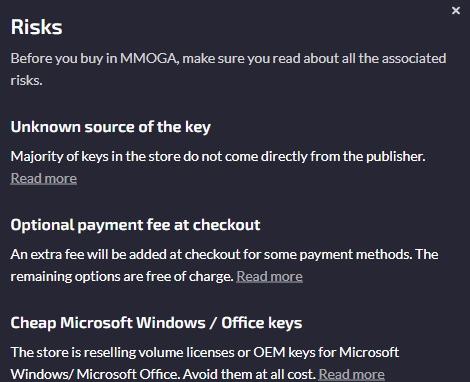Click the Risks title heading

pyautogui.click(x=37, y=27)
